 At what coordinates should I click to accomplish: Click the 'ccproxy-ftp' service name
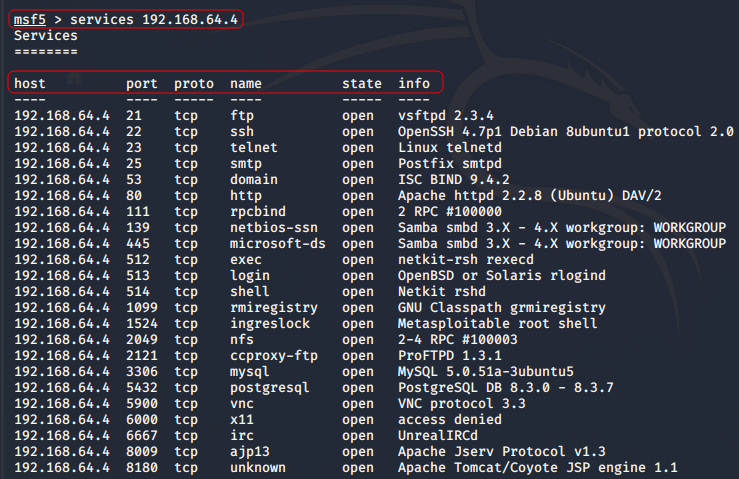274,356
